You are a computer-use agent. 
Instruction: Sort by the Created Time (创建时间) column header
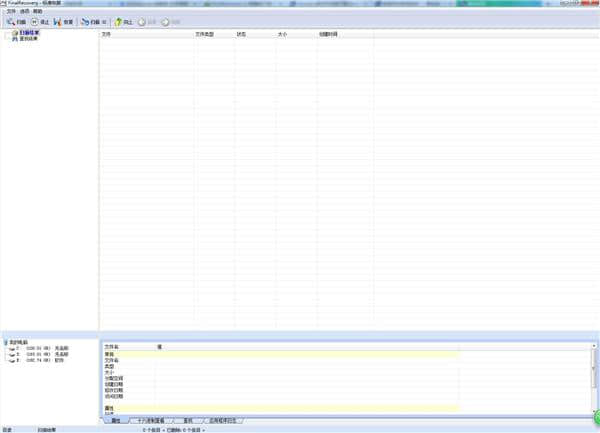click(x=330, y=33)
